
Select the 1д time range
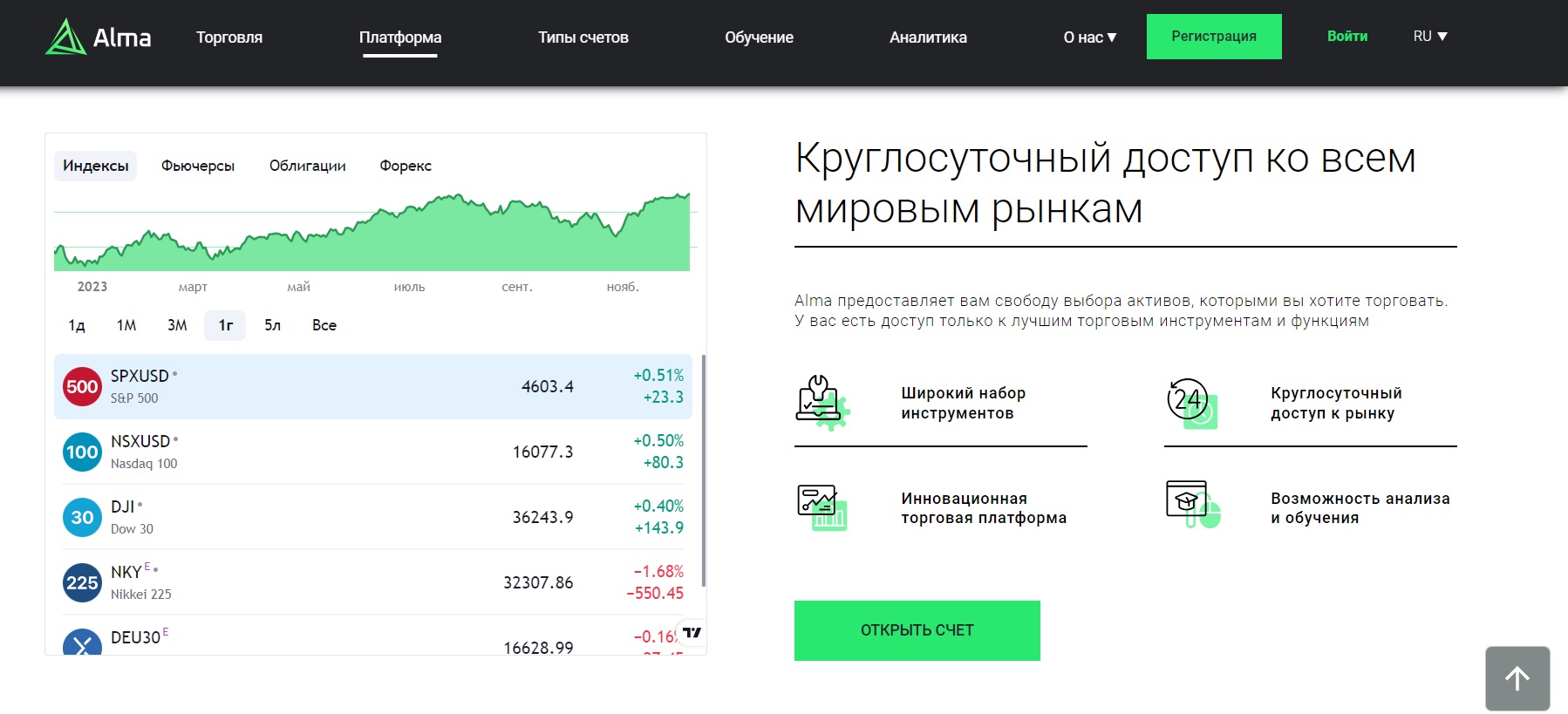pos(77,325)
